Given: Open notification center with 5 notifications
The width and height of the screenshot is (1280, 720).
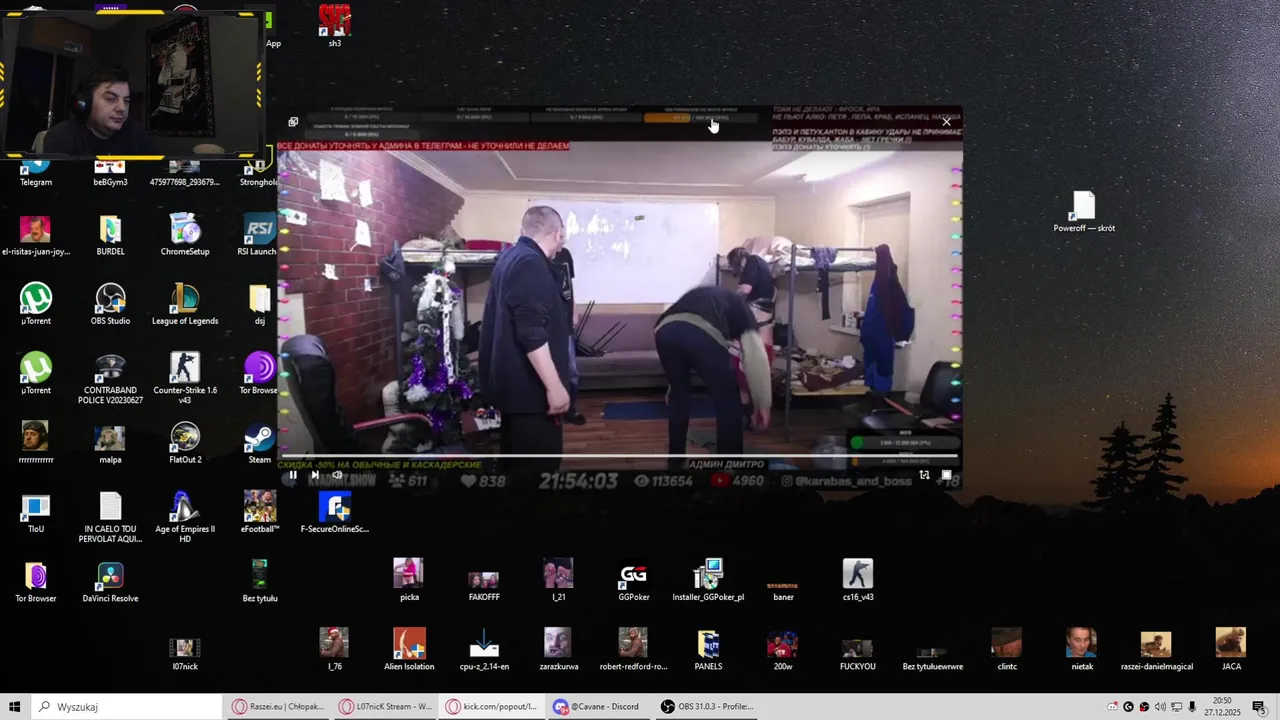Looking at the screenshot, I should point(1259,707).
